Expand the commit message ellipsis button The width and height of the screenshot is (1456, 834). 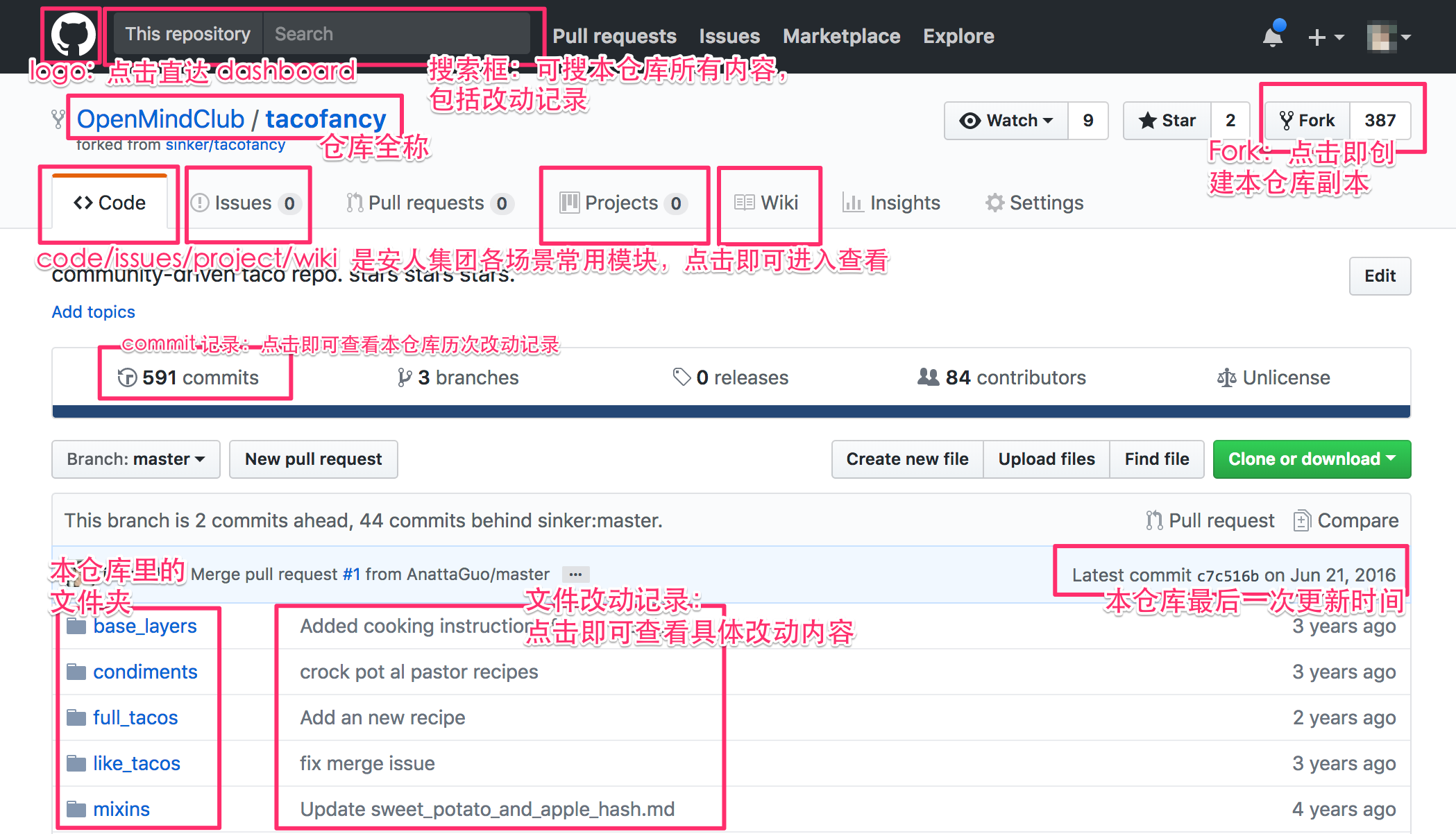[x=575, y=575]
